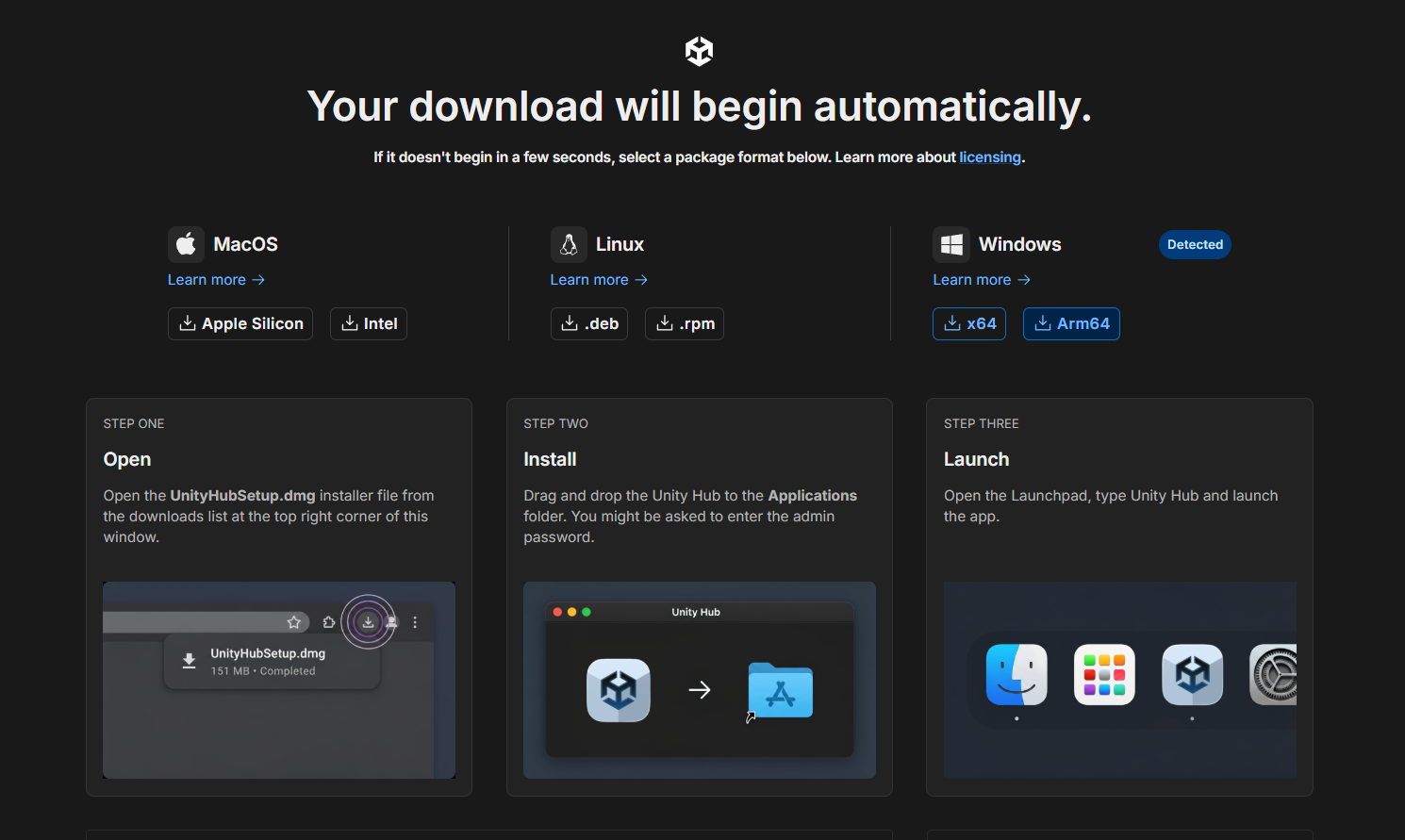The width and height of the screenshot is (1405, 840).
Task: Click the Install step heading
Action: pyautogui.click(x=550, y=459)
